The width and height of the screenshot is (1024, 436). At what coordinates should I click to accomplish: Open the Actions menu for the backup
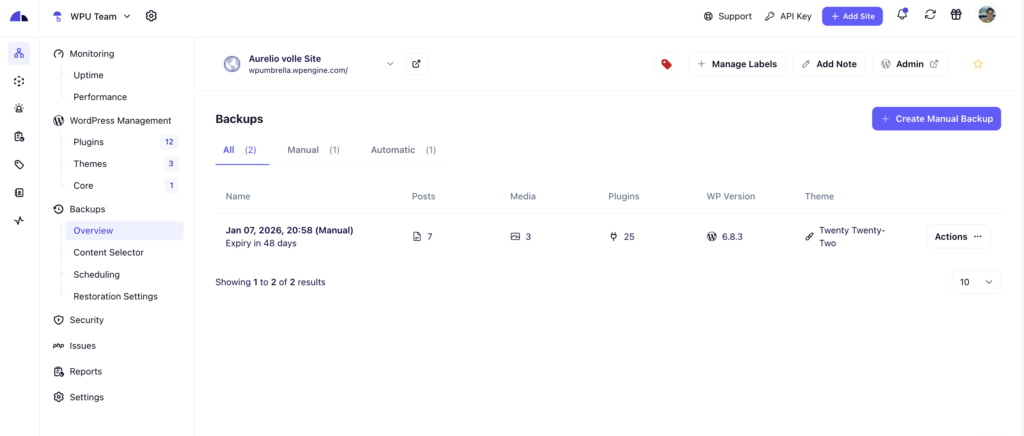957,237
